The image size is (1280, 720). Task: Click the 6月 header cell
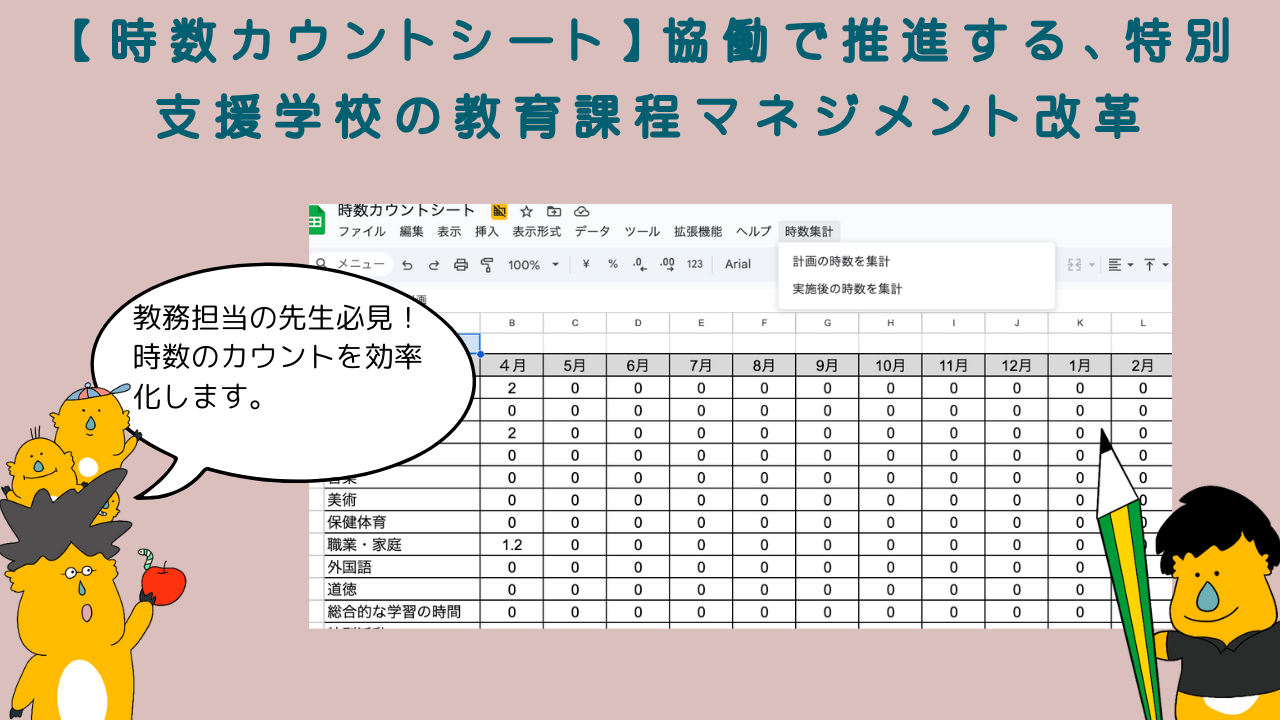638,365
